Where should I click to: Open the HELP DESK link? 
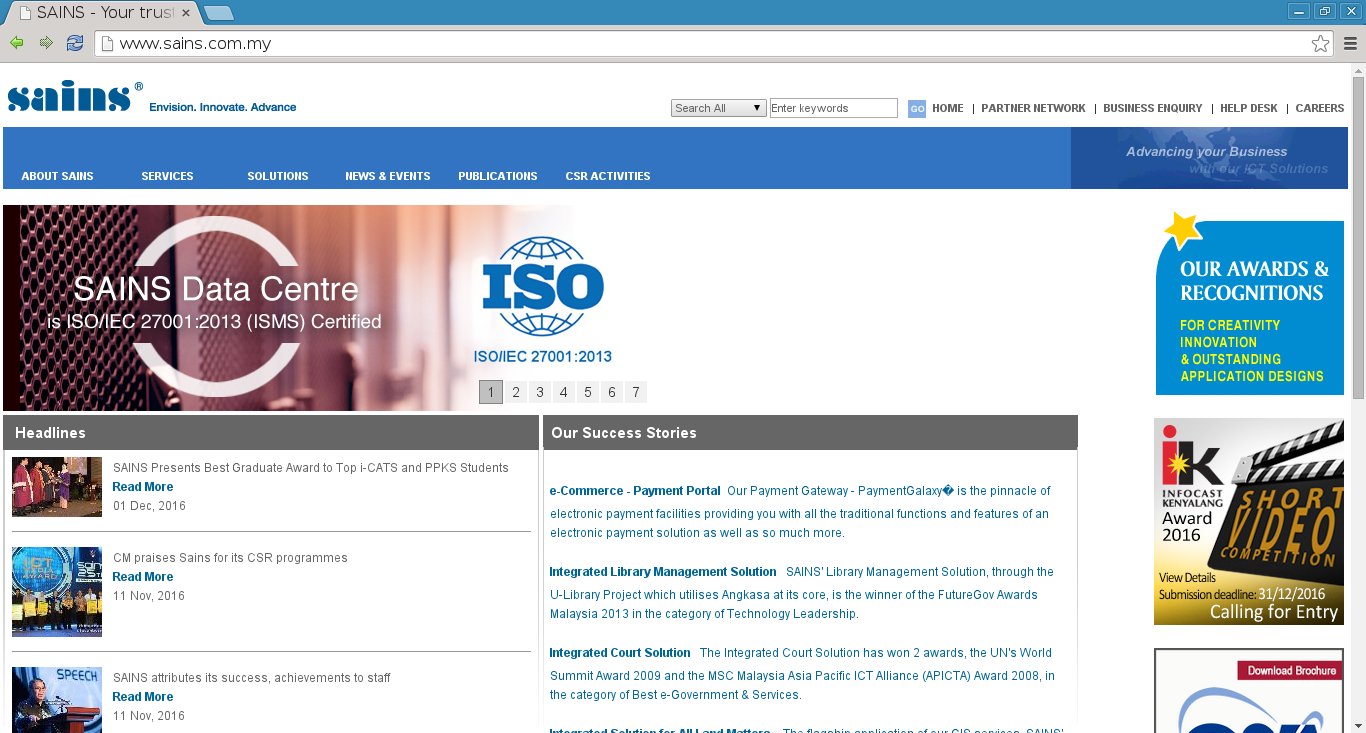[x=1249, y=108]
